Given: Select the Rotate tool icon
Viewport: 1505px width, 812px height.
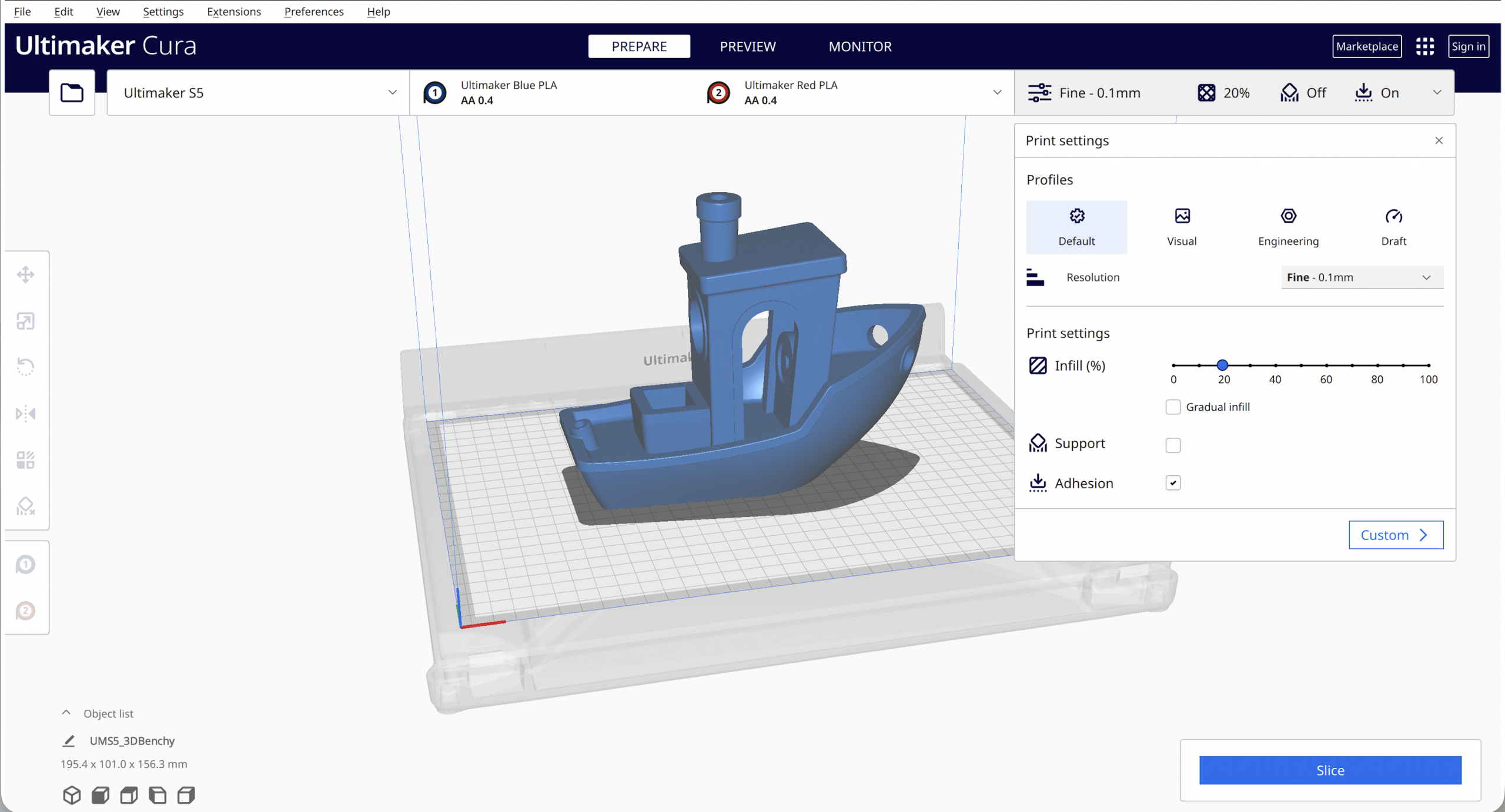Looking at the screenshot, I should point(25,367).
